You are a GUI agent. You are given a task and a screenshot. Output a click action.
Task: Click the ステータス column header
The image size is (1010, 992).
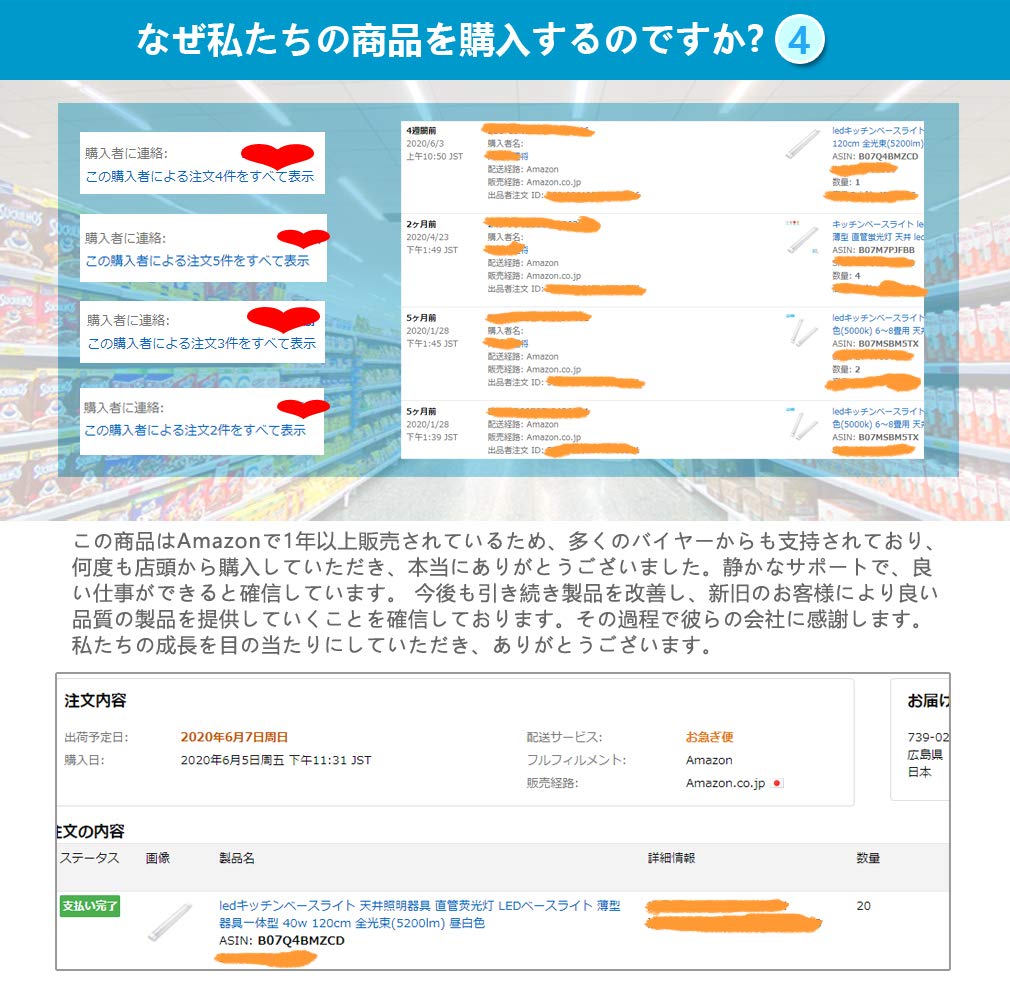point(90,858)
